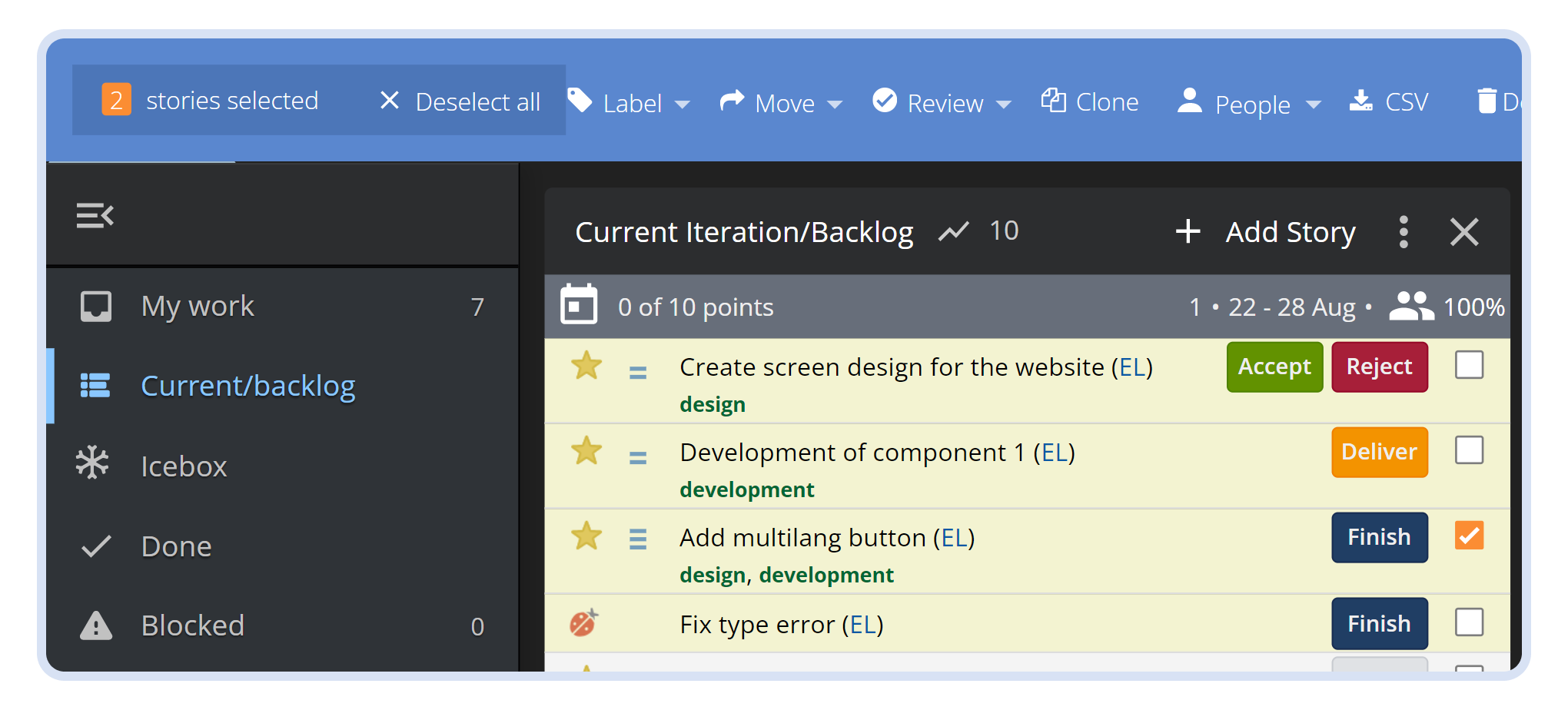Click the star icon for Create screen design story

pos(586,366)
